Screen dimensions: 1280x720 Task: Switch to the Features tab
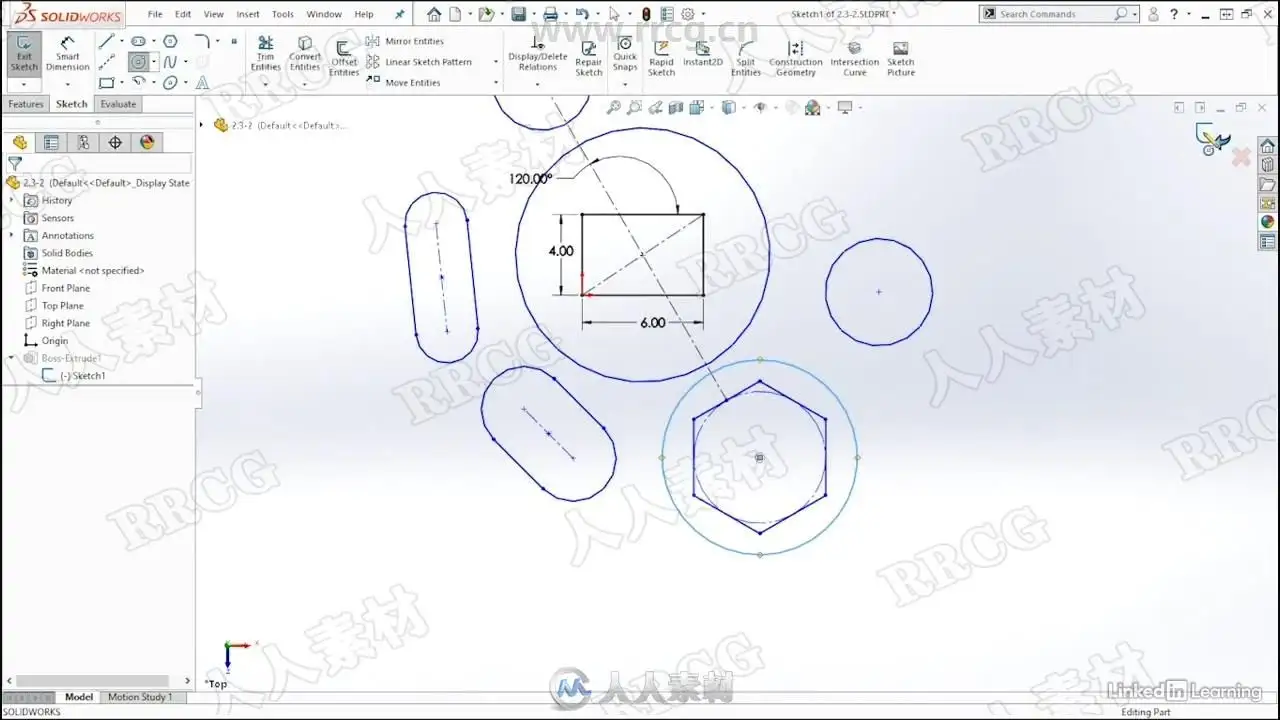point(26,104)
